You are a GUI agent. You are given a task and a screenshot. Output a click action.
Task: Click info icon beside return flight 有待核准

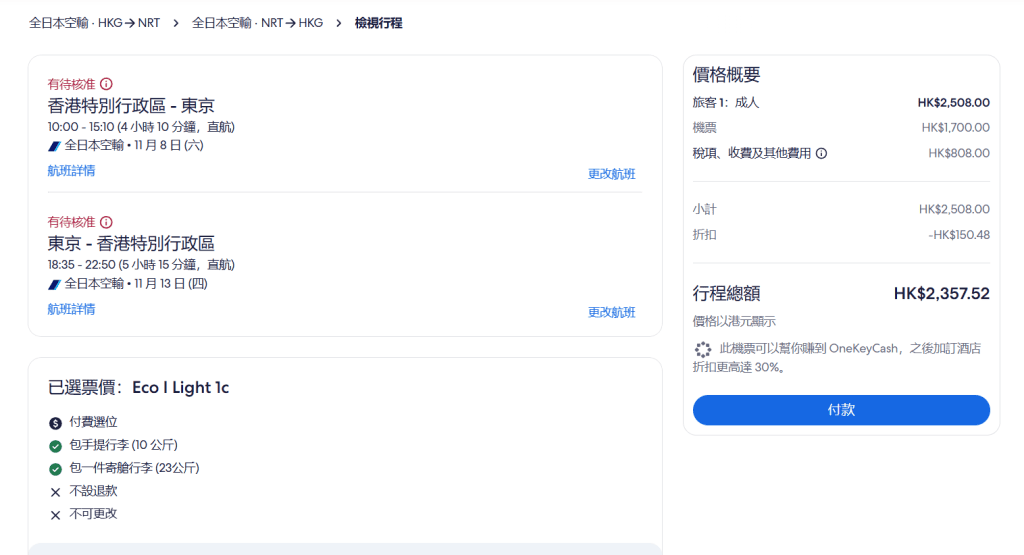[107, 222]
